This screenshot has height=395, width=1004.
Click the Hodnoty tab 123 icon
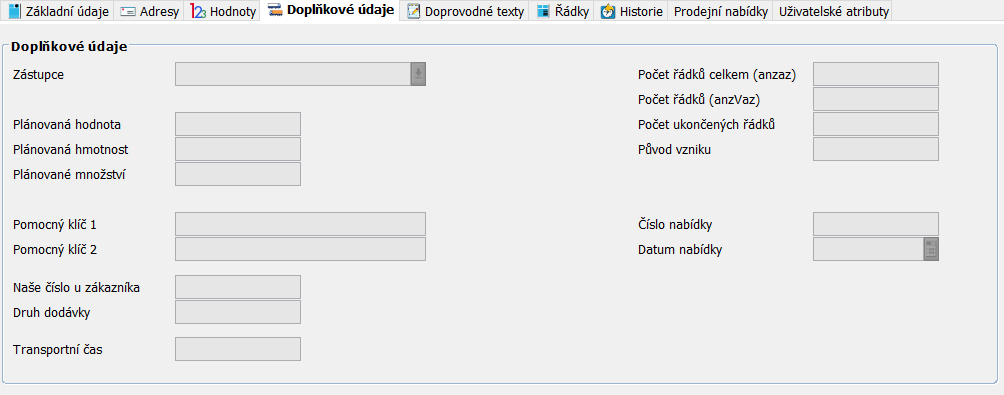[198, 12]
